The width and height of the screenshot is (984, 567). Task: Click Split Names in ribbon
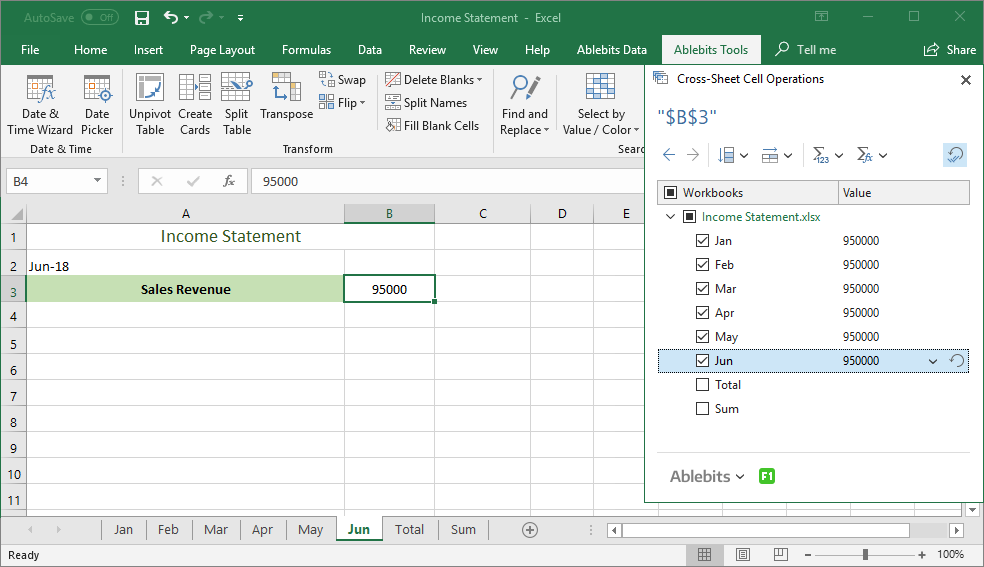click(x=426, y=103)
